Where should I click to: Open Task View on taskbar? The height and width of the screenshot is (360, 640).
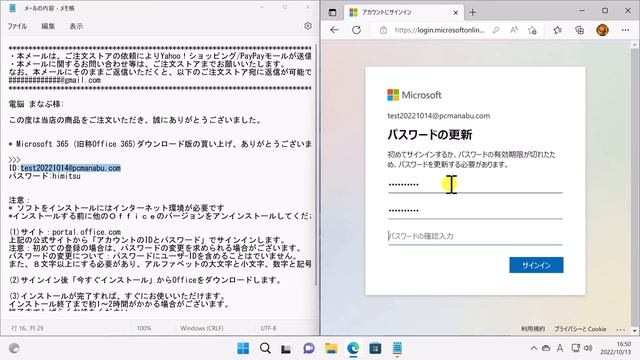tap(286, 349)
